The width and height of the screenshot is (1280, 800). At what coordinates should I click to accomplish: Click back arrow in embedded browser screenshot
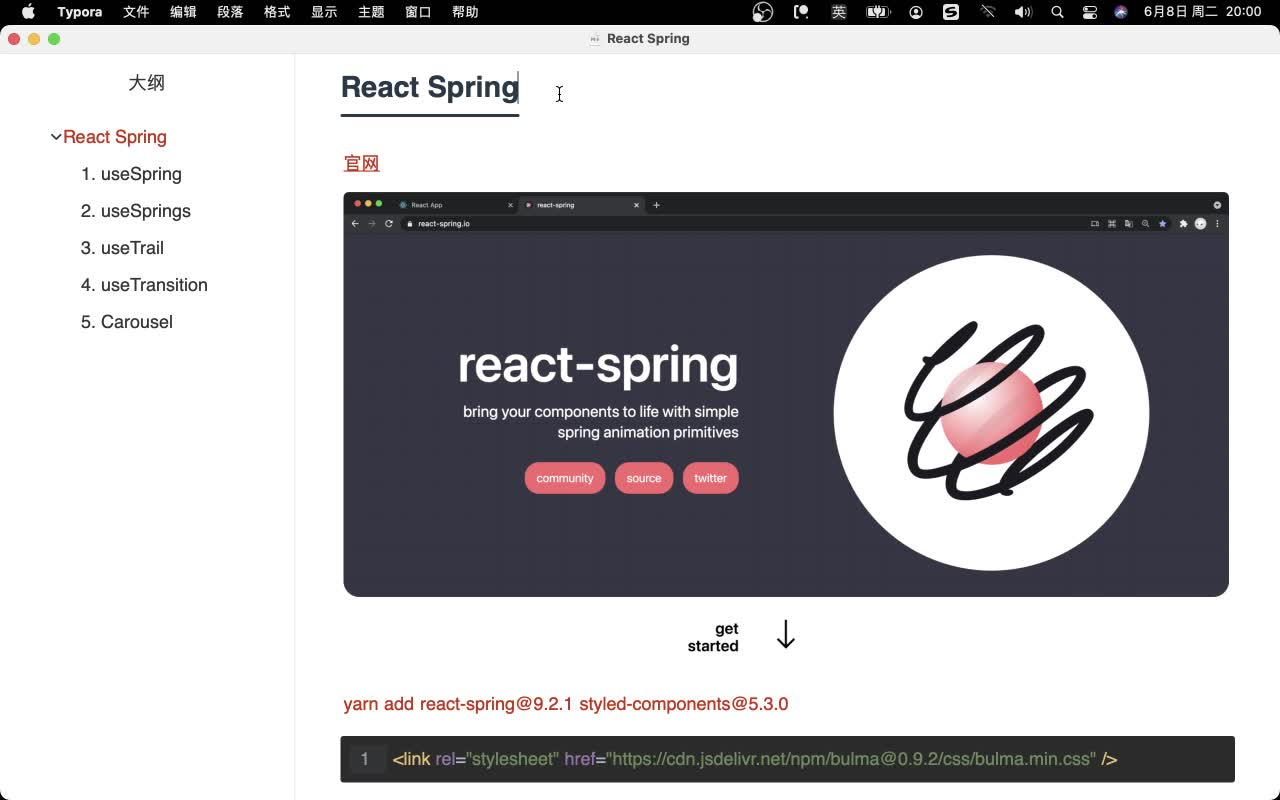[355, 224]
